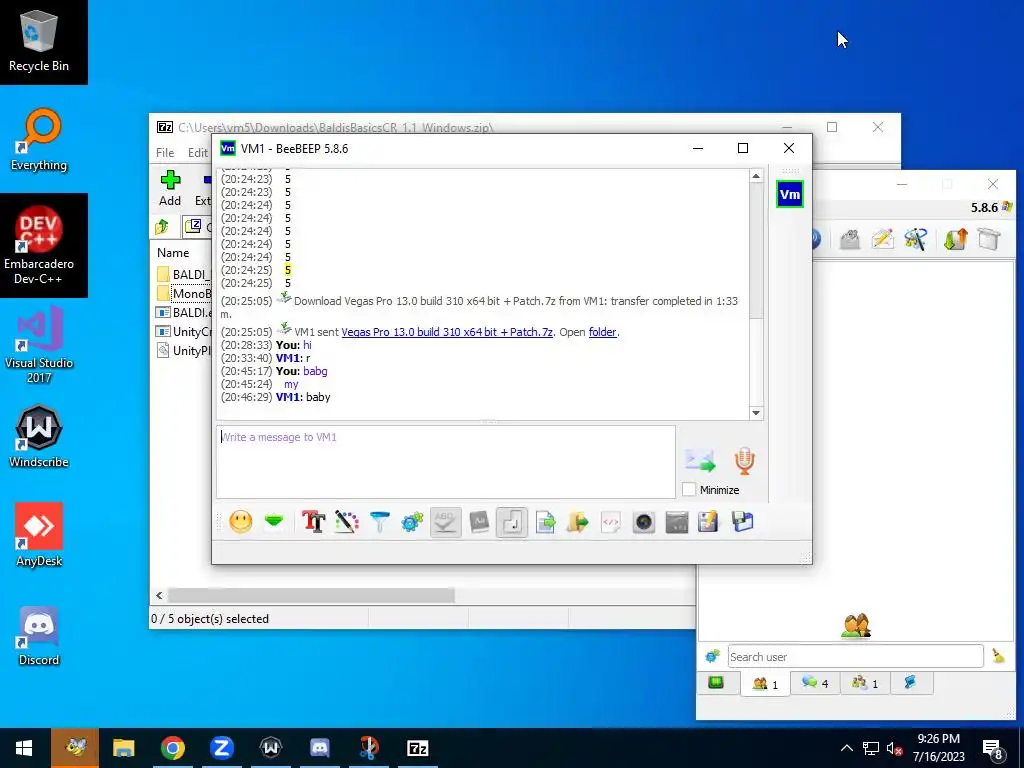Click the mailbox icon in BeeBEEP main toolbar

[x=850, y=239]
